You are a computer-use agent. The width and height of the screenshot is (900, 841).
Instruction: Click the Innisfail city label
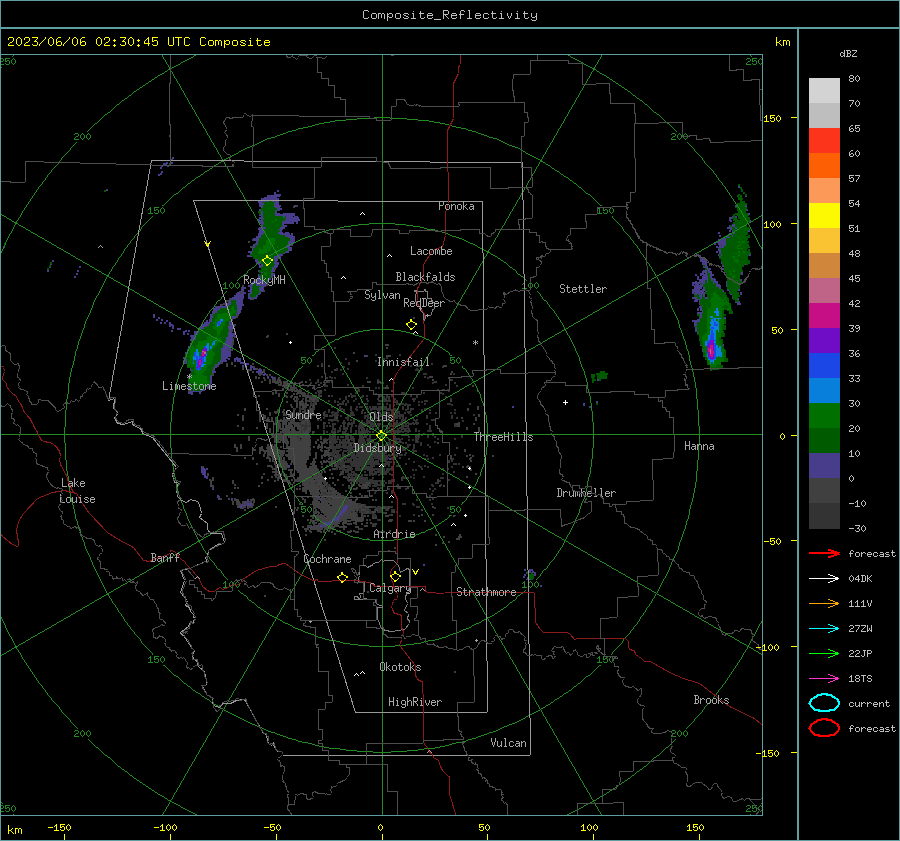(403, 362)
